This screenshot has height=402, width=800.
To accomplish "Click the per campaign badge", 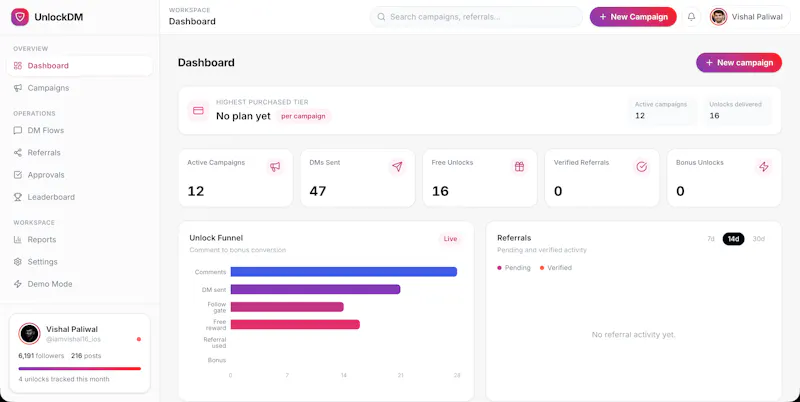I will click(x=303, y=116).
